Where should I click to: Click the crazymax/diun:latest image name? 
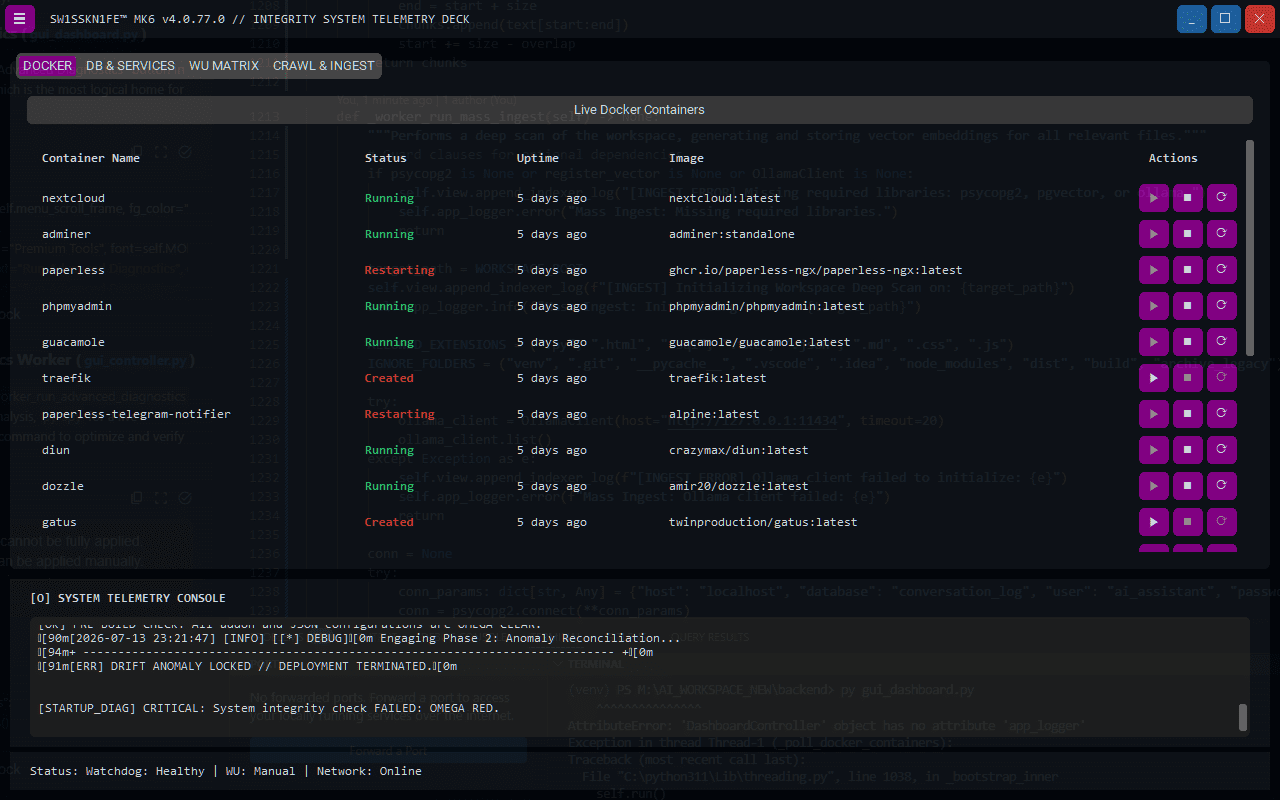click(739, 450)
